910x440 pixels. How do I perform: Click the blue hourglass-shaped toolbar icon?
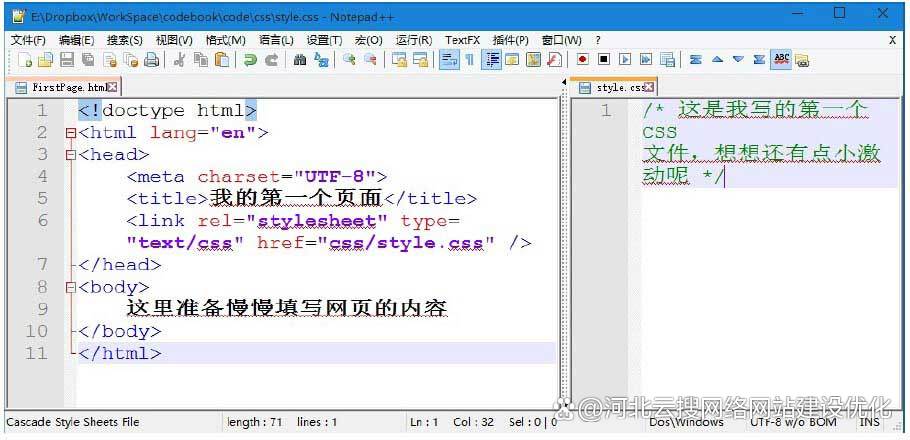coord(759,60)
